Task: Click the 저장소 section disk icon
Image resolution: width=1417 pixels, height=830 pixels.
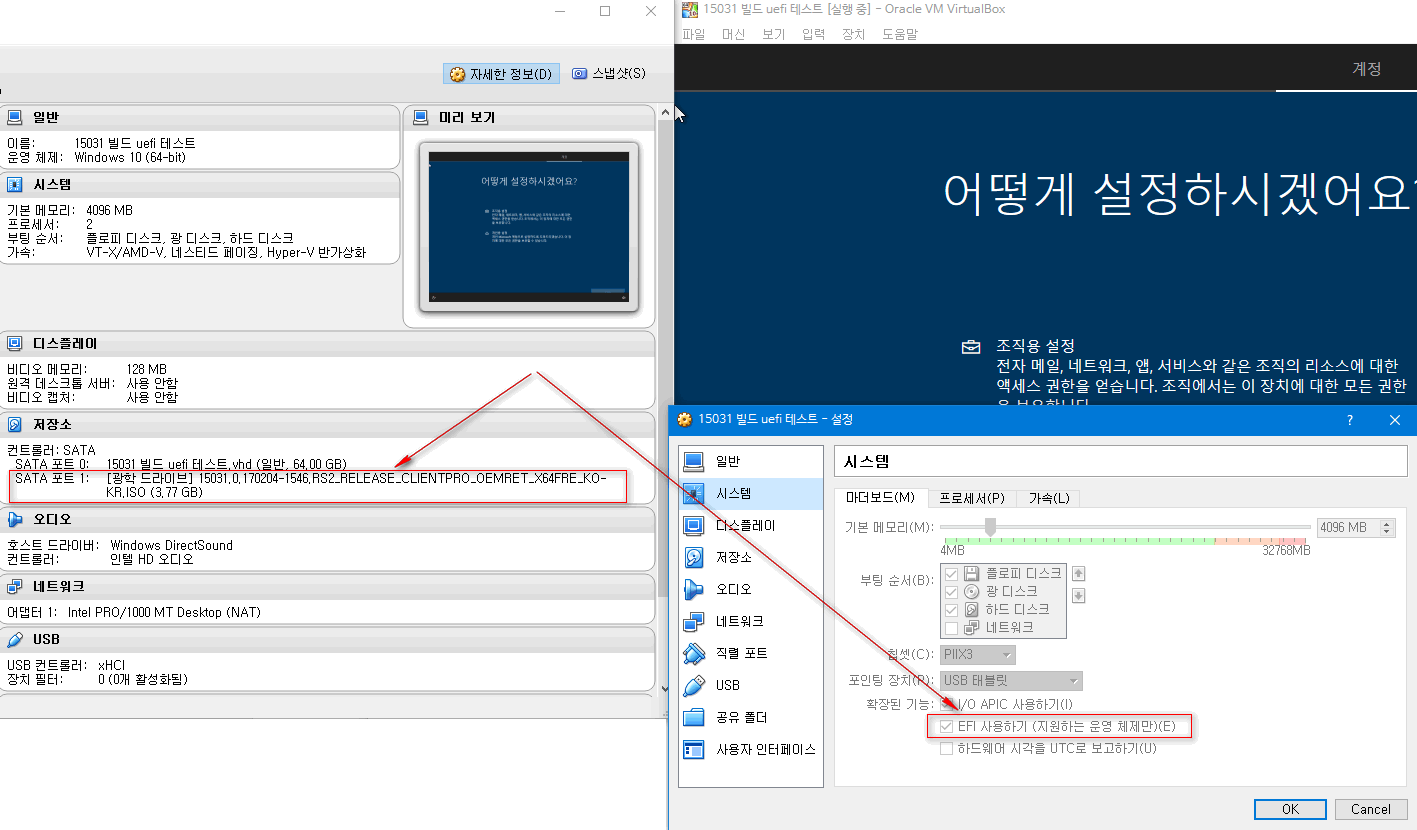Action: (15, 424)
